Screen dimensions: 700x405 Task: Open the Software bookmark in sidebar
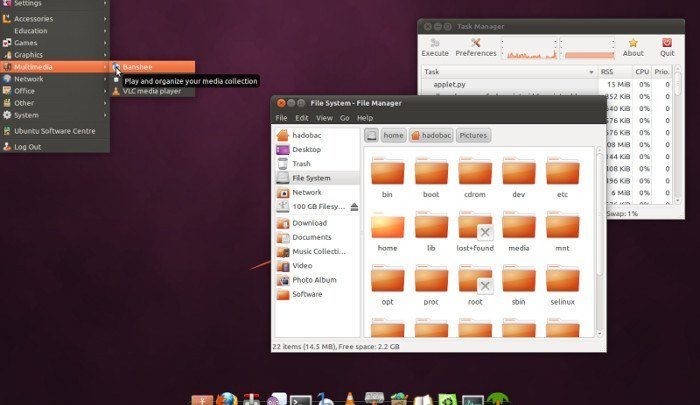pyautogui.click(x=317, y=294)
